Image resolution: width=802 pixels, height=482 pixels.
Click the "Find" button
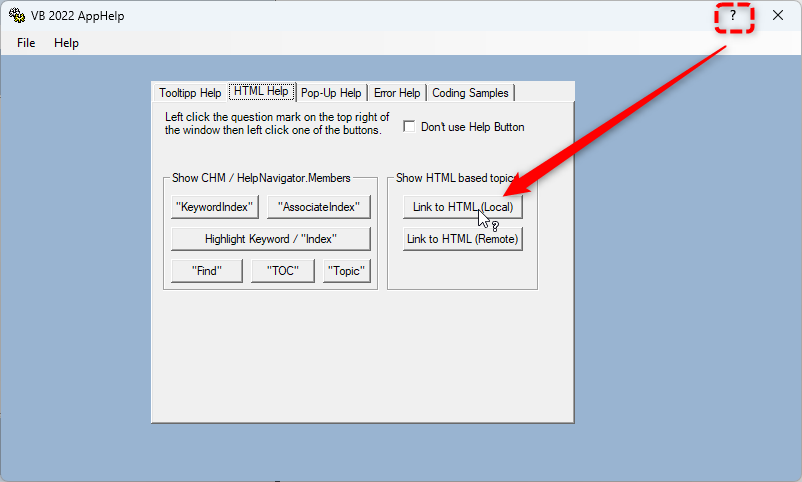[x=206, y=271]
